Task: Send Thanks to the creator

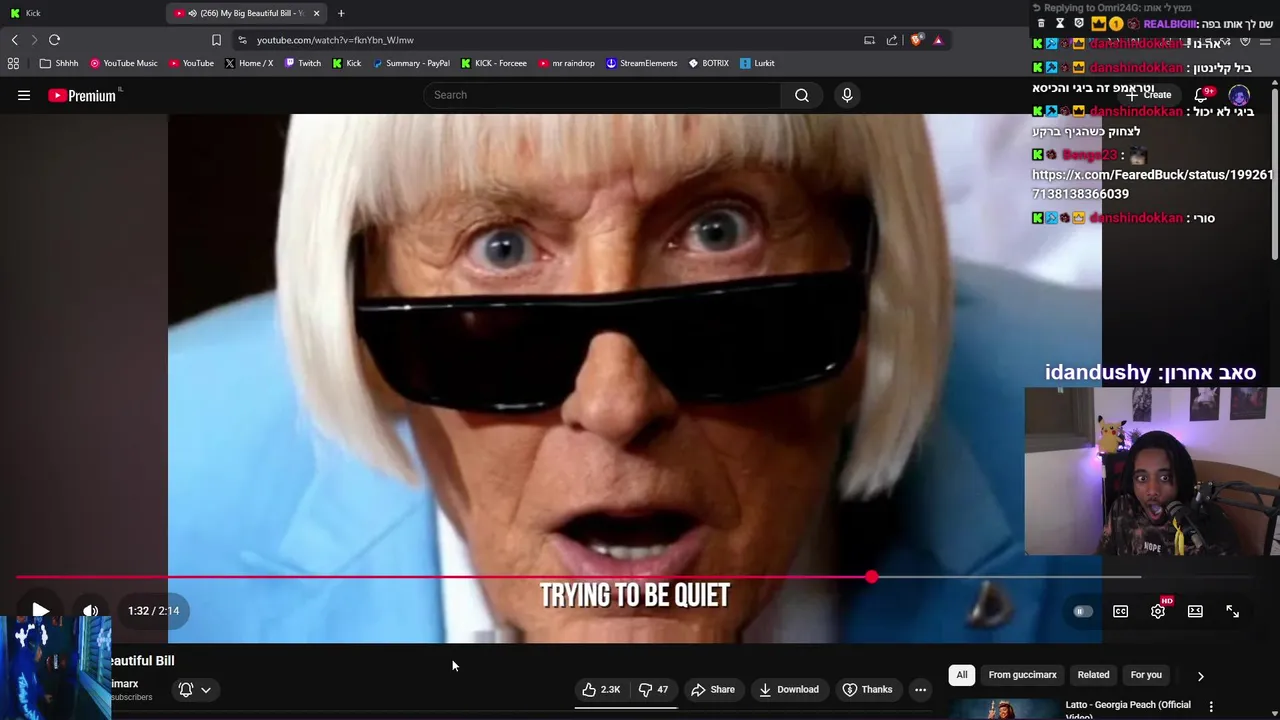Action: (867, 689)
